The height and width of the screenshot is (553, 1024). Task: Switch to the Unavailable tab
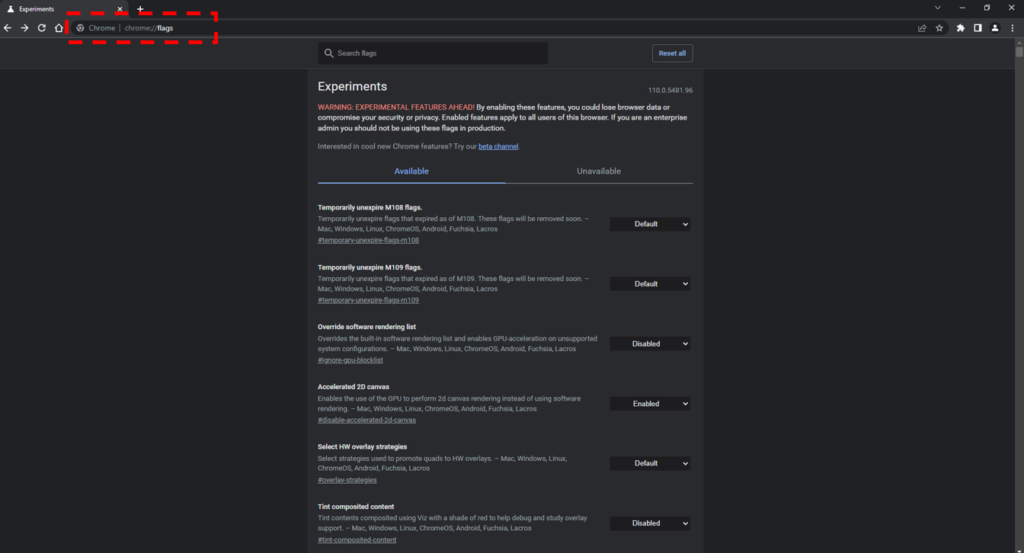pos(598,171)
